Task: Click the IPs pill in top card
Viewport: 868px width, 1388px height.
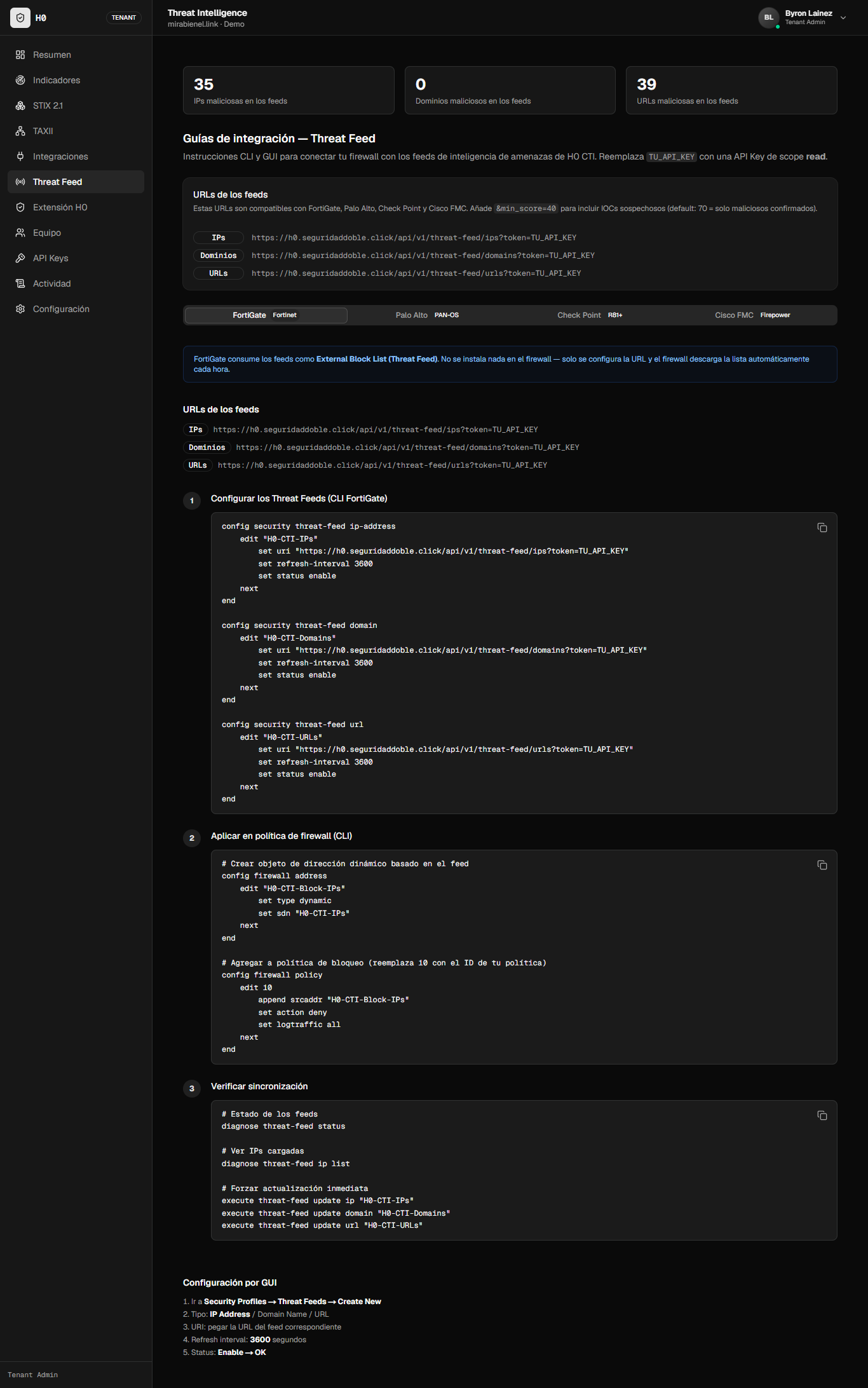Action: click(219, 238)
